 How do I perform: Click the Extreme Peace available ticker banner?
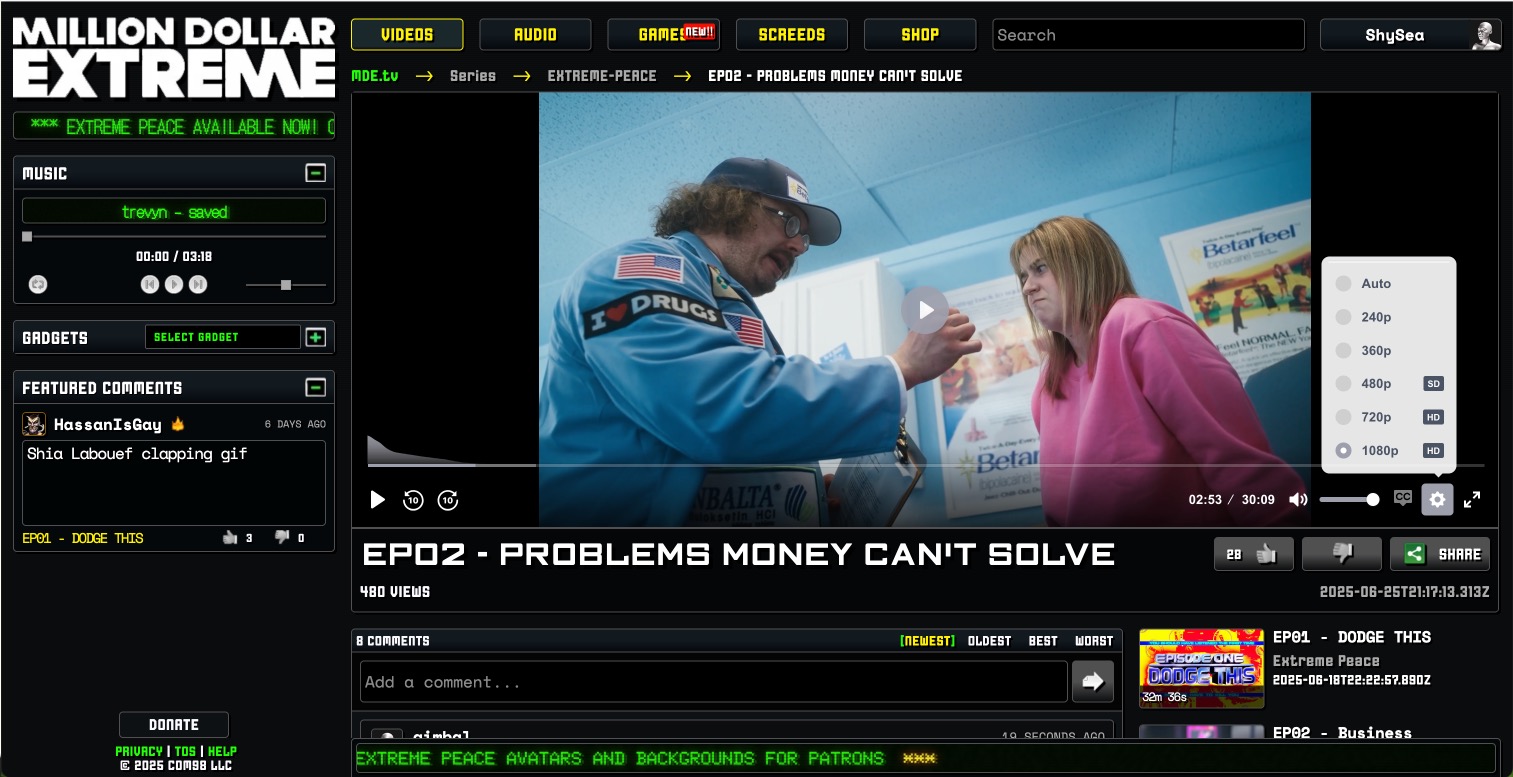click(174, 127)
